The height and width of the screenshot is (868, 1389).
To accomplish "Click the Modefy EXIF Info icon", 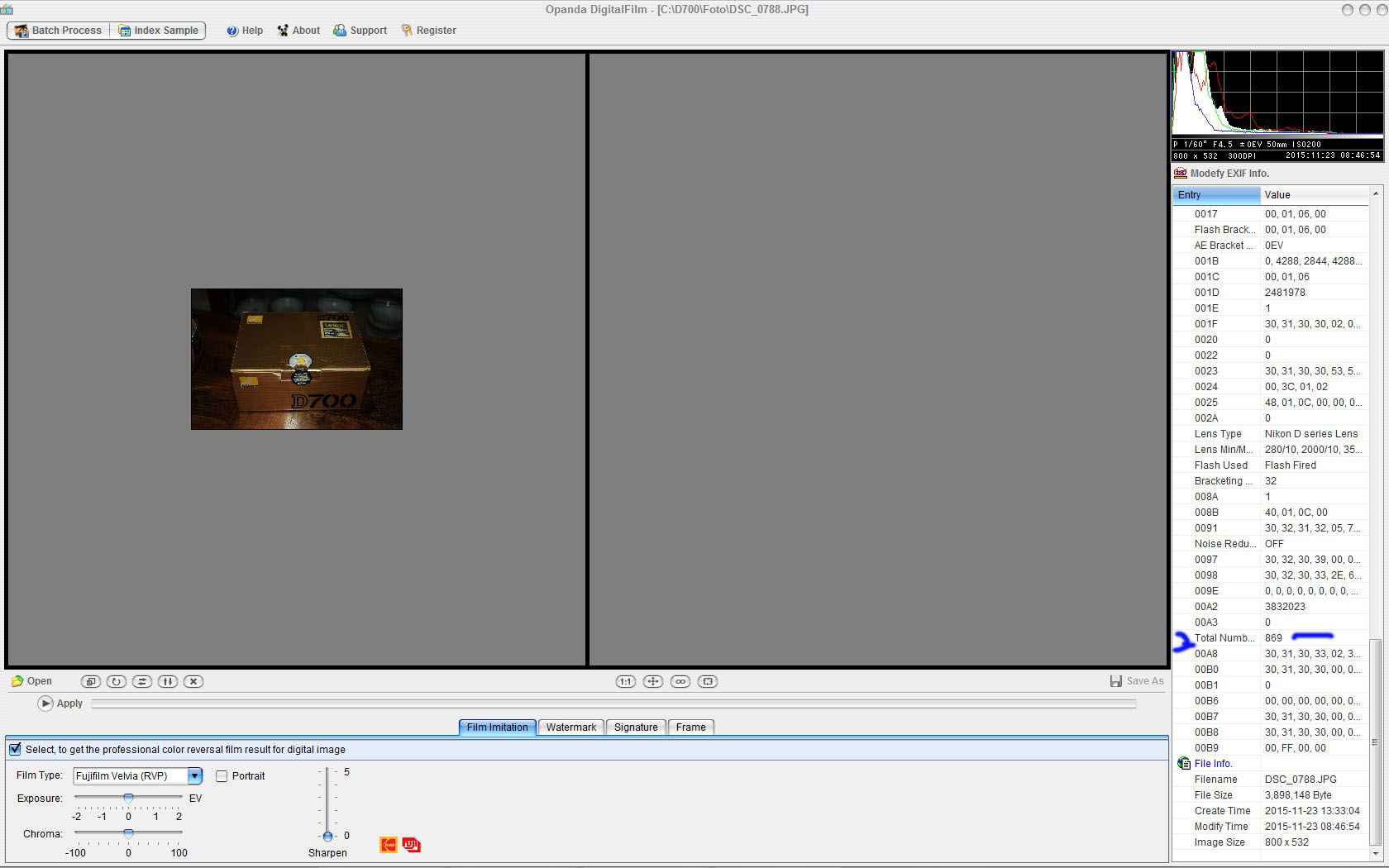I will (1181, 173).
